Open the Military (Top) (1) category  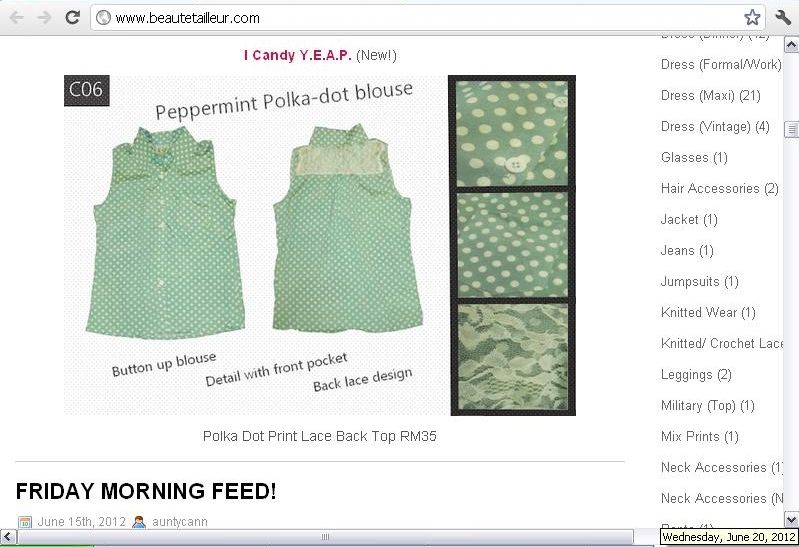(x=707, y=406)
